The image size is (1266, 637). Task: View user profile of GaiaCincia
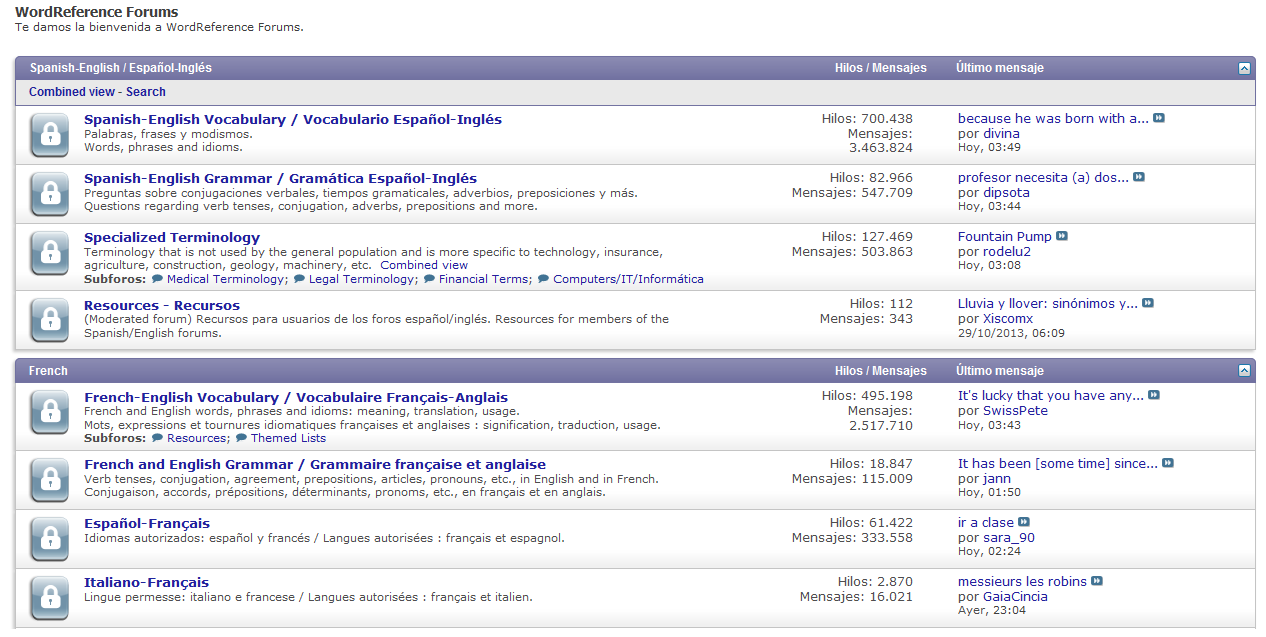1015,597
